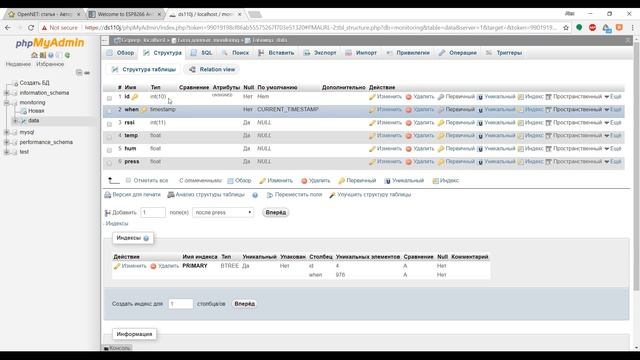This screenshot has height=360, width=640.
Task: Click the help icon next to Анализ структуры
Action: coord(255,195)
